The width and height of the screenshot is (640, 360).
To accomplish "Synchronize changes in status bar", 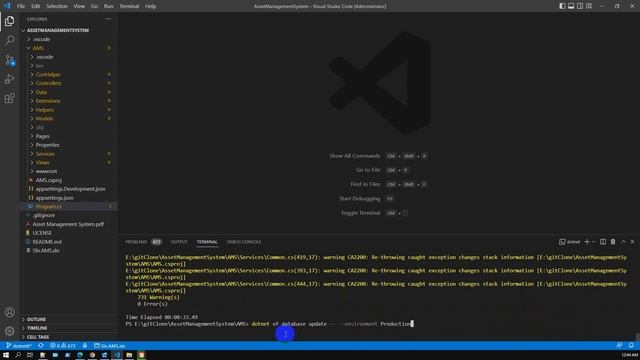I will [41, 346].
